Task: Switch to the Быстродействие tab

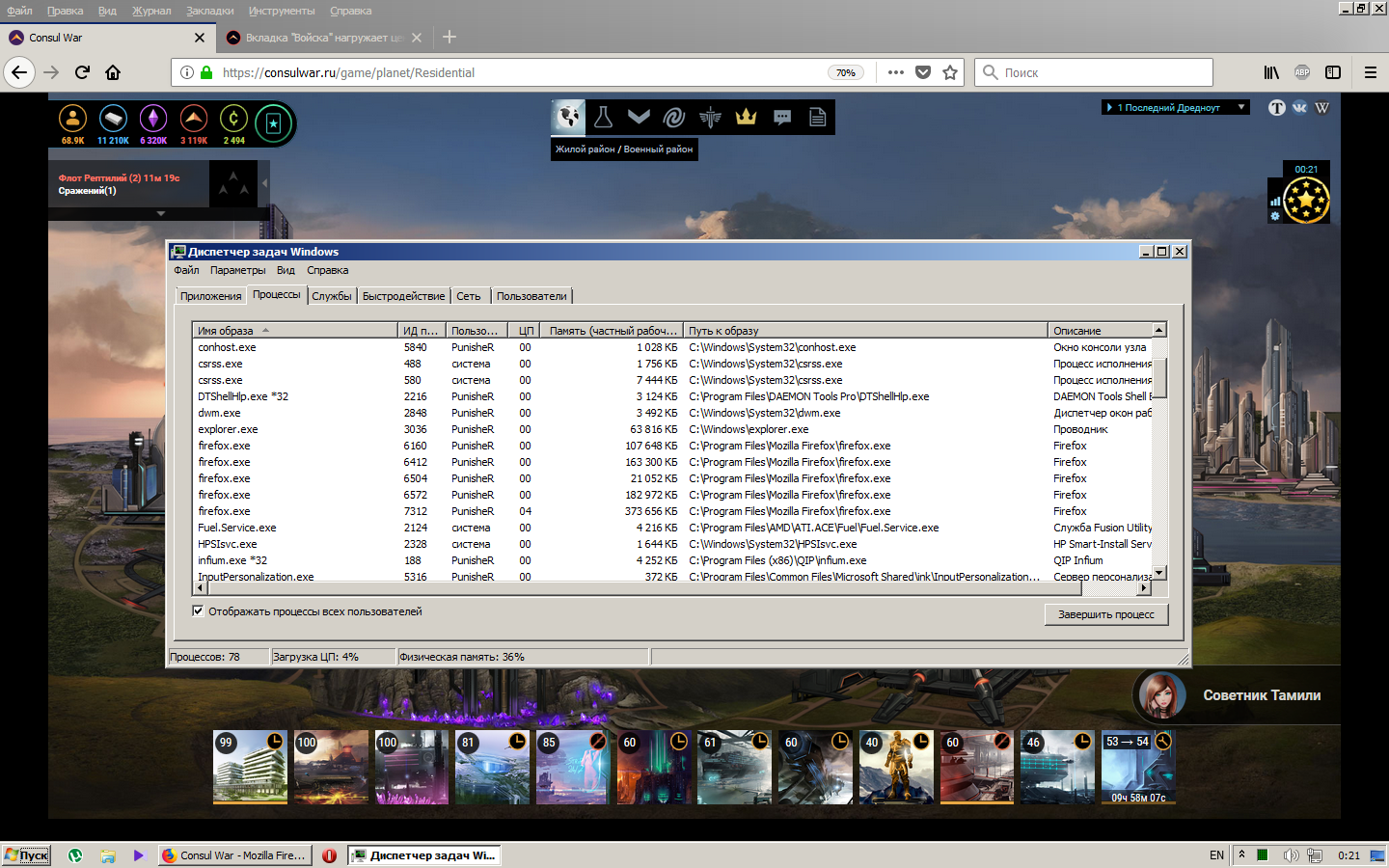Action: pos(403,296)
